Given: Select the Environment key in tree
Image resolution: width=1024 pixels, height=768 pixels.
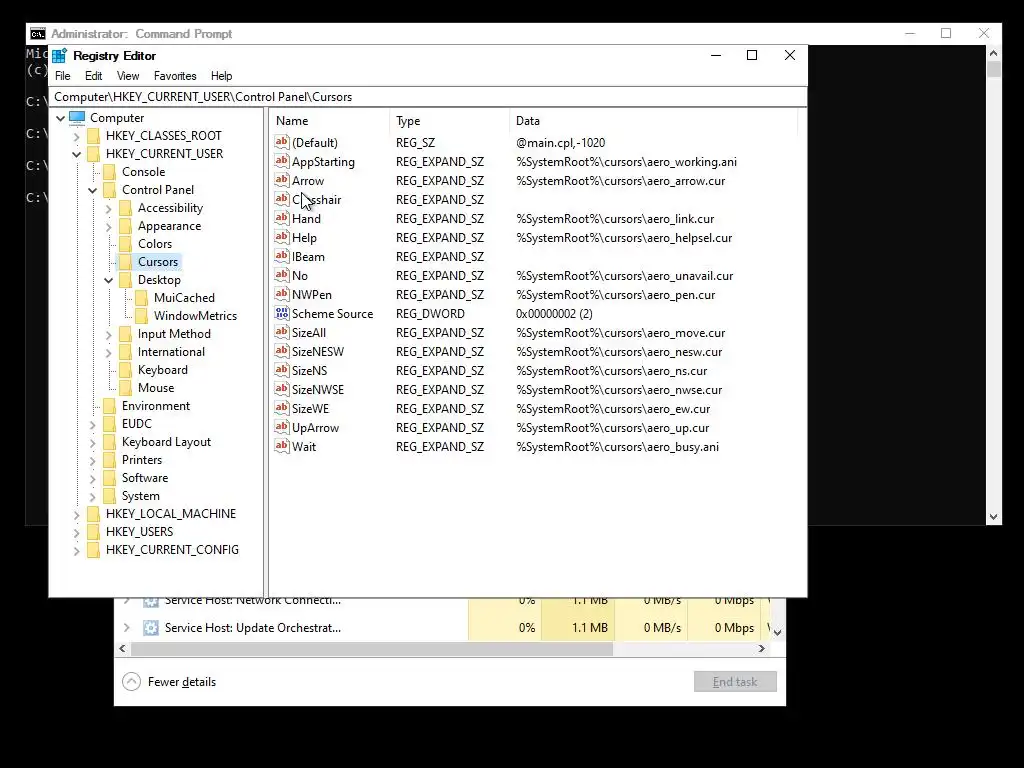Looking at the screenshot, I should (x=156, y=406).
